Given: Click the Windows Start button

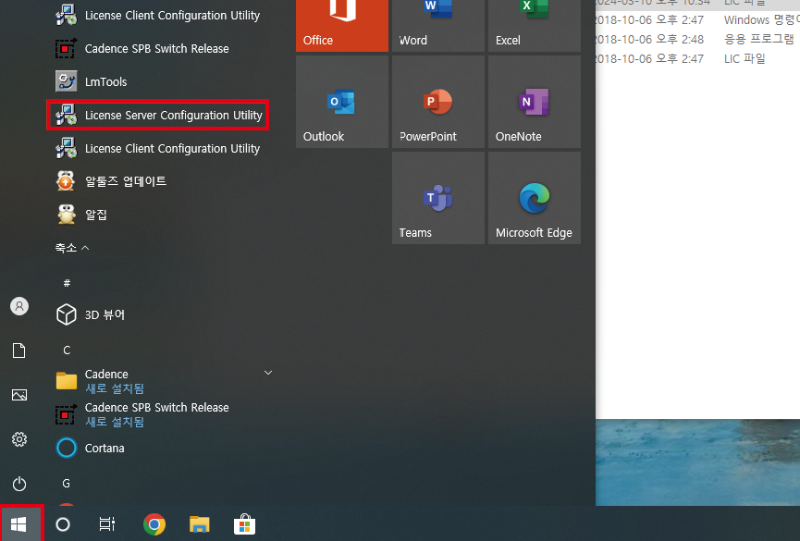Looking at the screenshot, I should 19,524.
